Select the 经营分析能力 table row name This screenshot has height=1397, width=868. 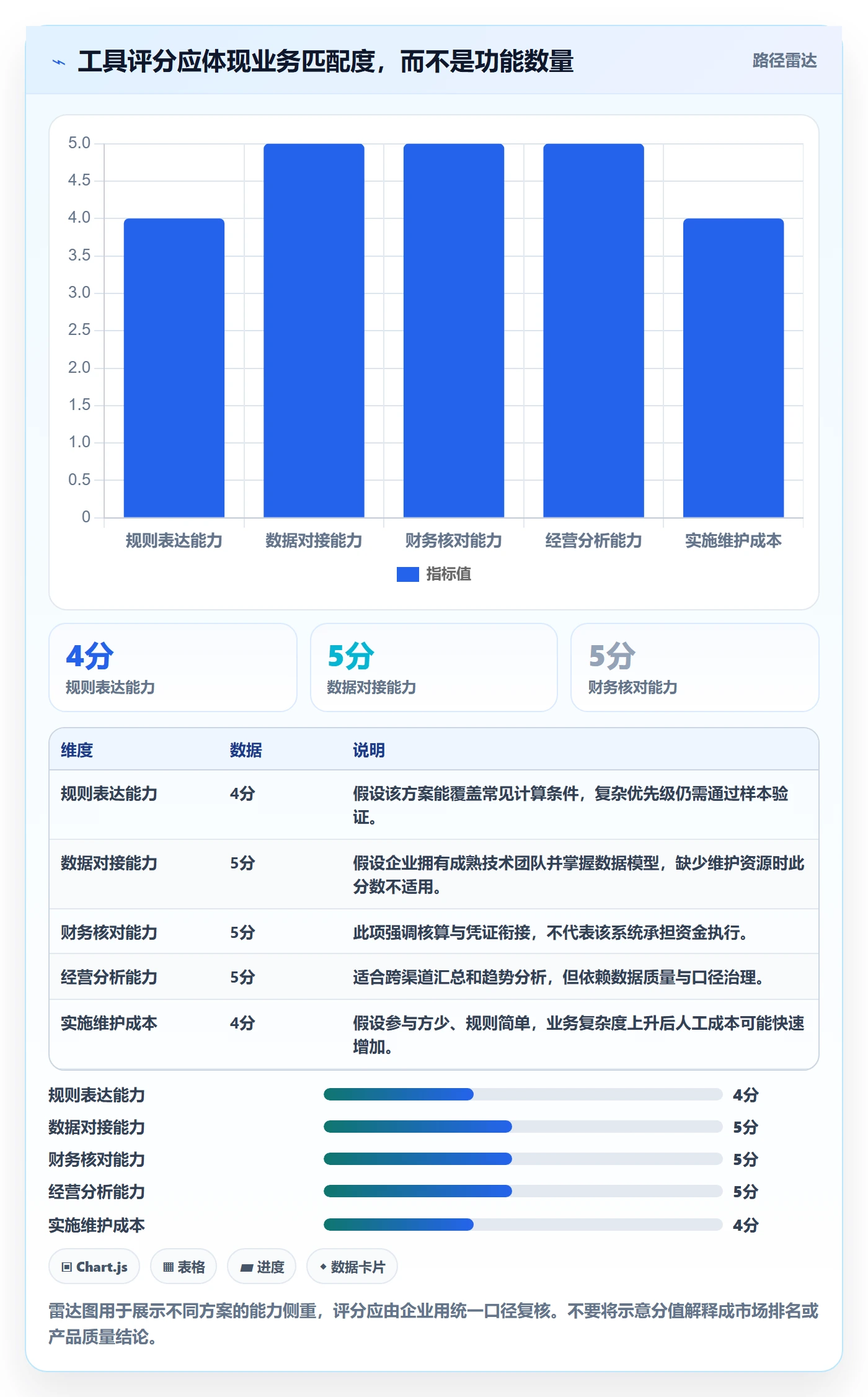(x=109, y=978)
